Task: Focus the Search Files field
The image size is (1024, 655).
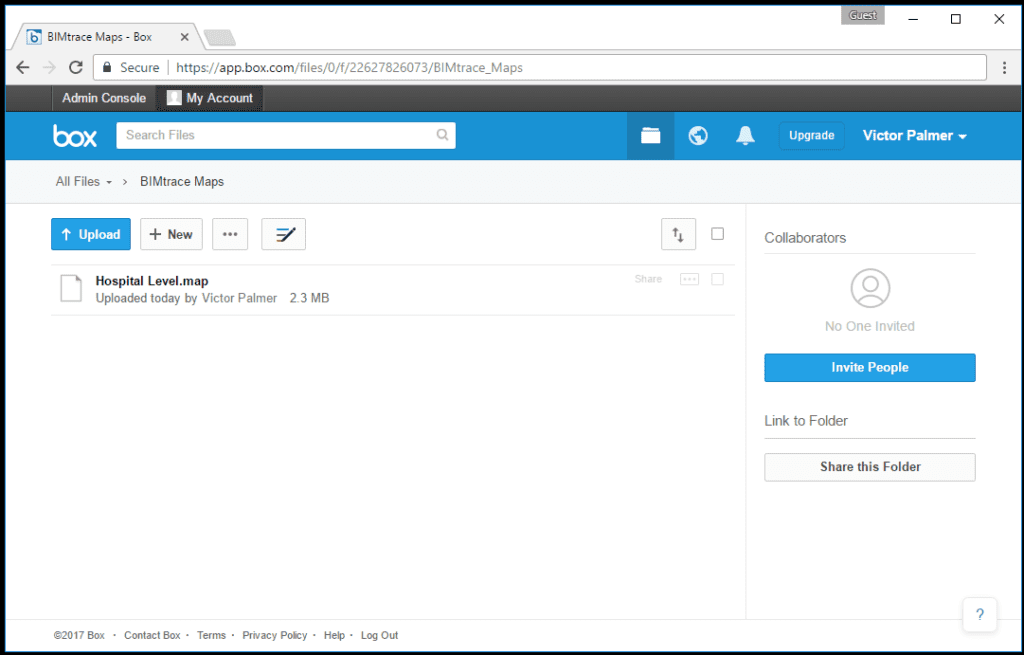Action: [x=286, y=135]
